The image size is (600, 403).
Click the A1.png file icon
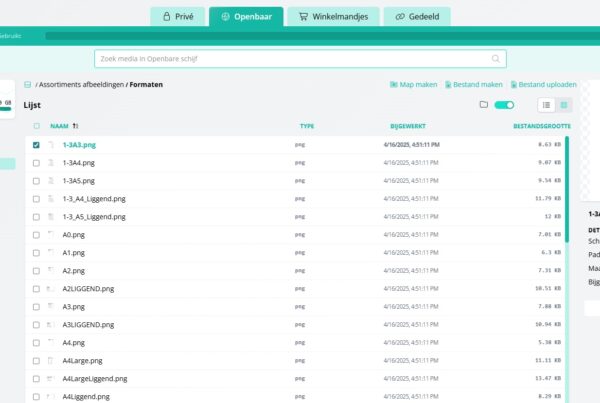pyautogui.click(x=51, y=253)
